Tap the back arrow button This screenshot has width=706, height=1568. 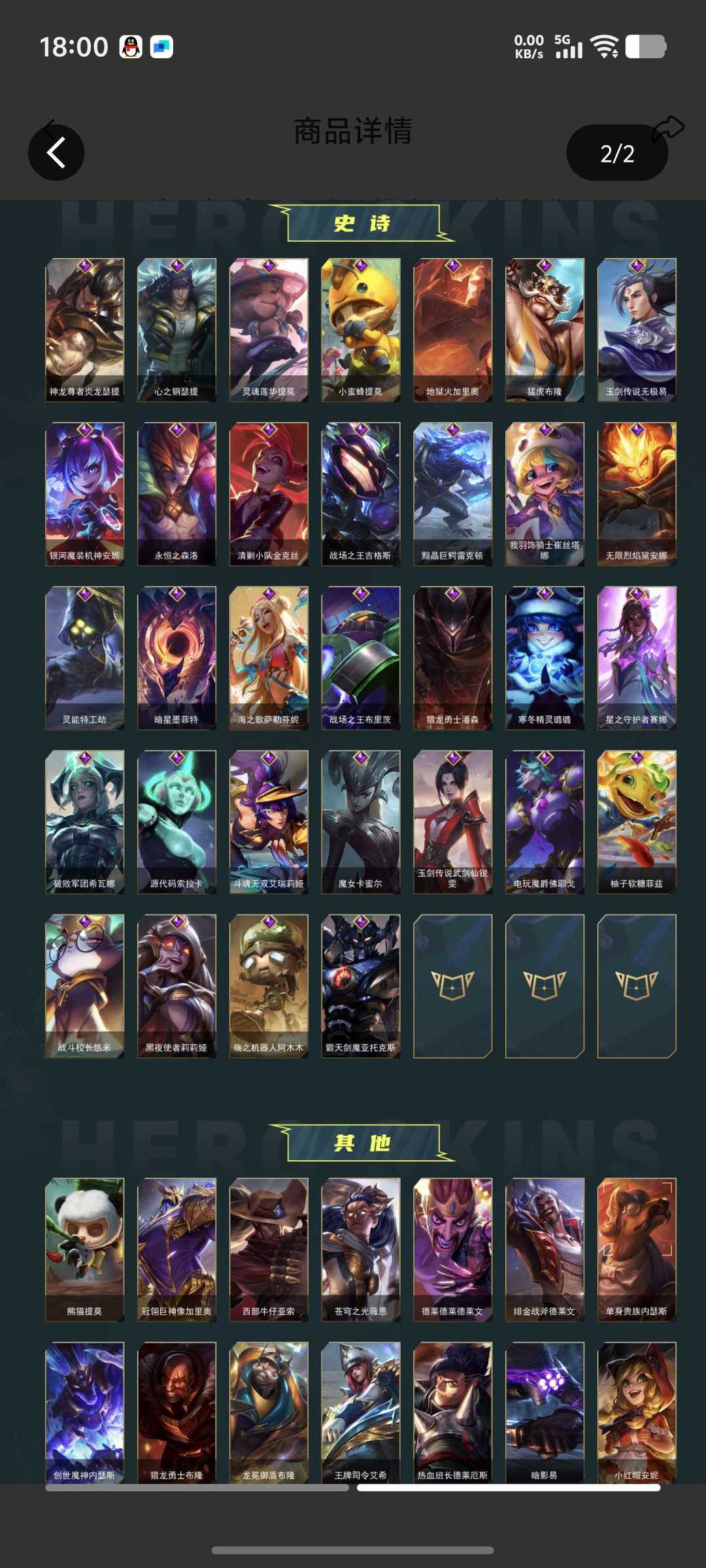56,153
